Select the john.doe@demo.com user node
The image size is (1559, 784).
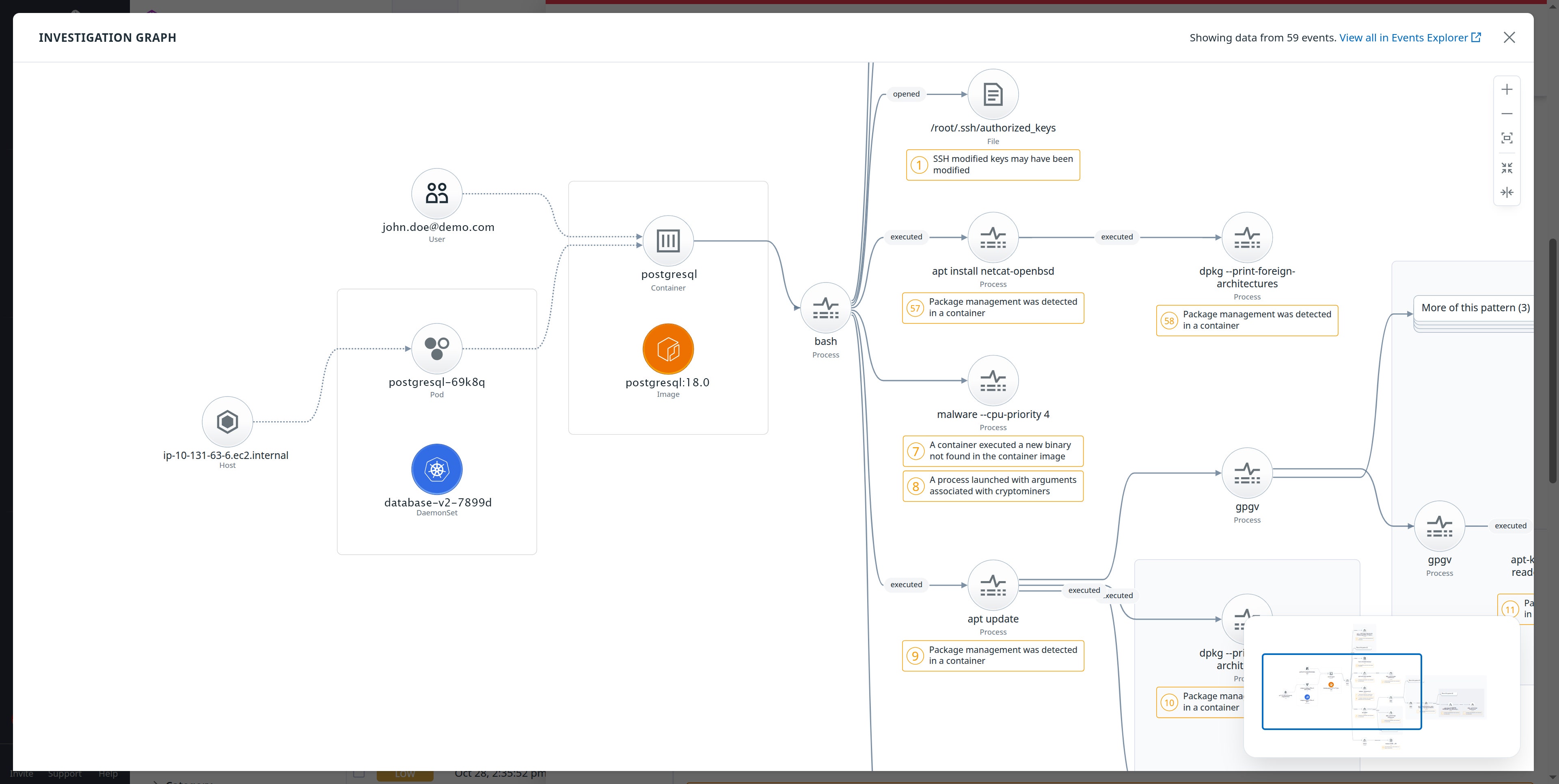point(436,194)
